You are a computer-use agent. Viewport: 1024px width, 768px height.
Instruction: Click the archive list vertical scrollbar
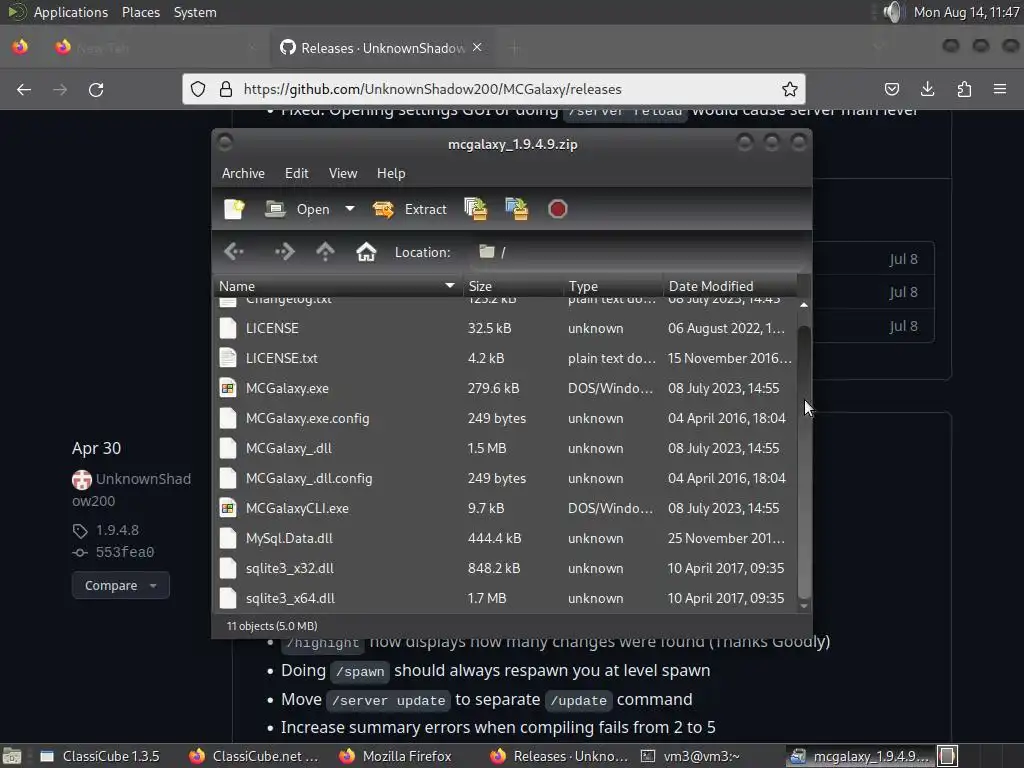pos(804,462)
